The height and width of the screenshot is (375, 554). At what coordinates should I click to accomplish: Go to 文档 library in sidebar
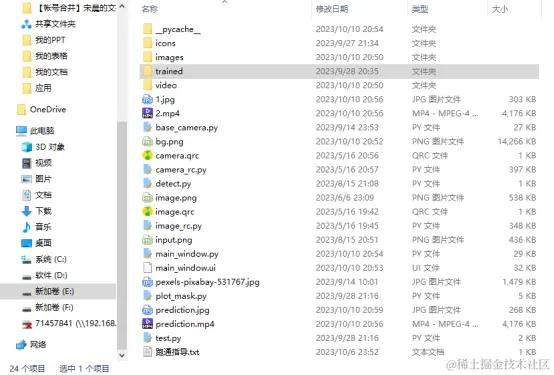pyautogui.click(x=43, y=195)
